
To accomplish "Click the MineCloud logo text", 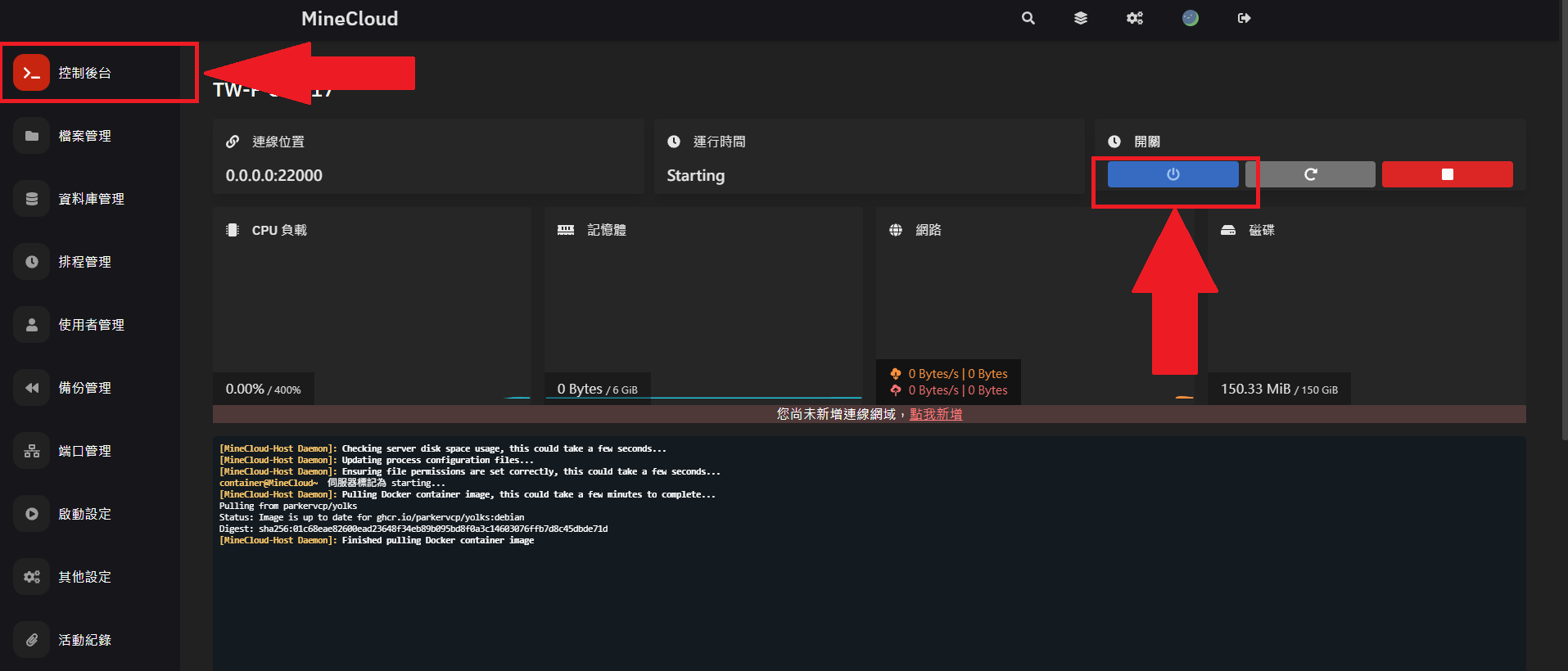I will click(x=350, y=19).
